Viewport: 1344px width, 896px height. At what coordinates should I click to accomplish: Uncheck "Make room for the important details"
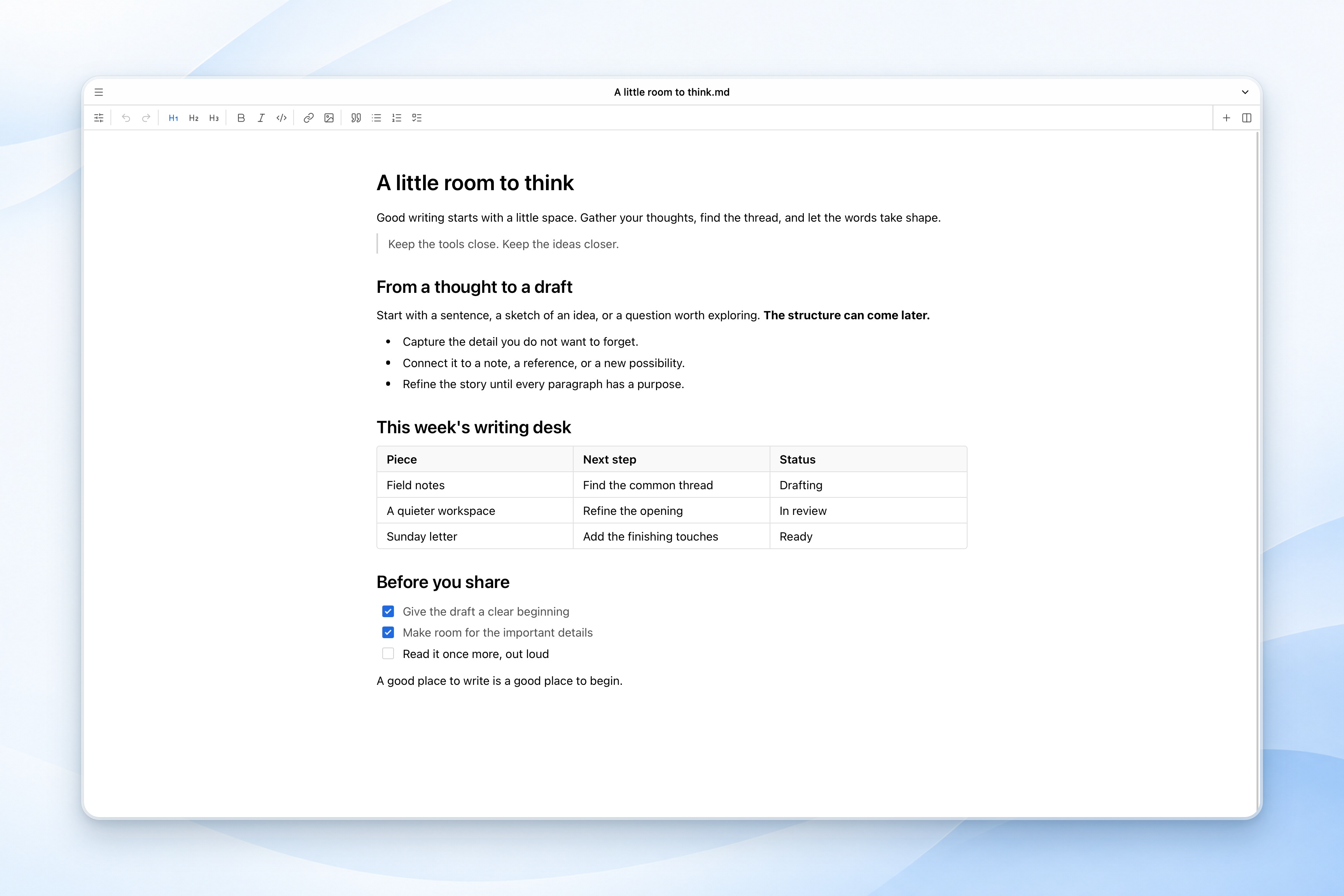[x=388, y=633]
